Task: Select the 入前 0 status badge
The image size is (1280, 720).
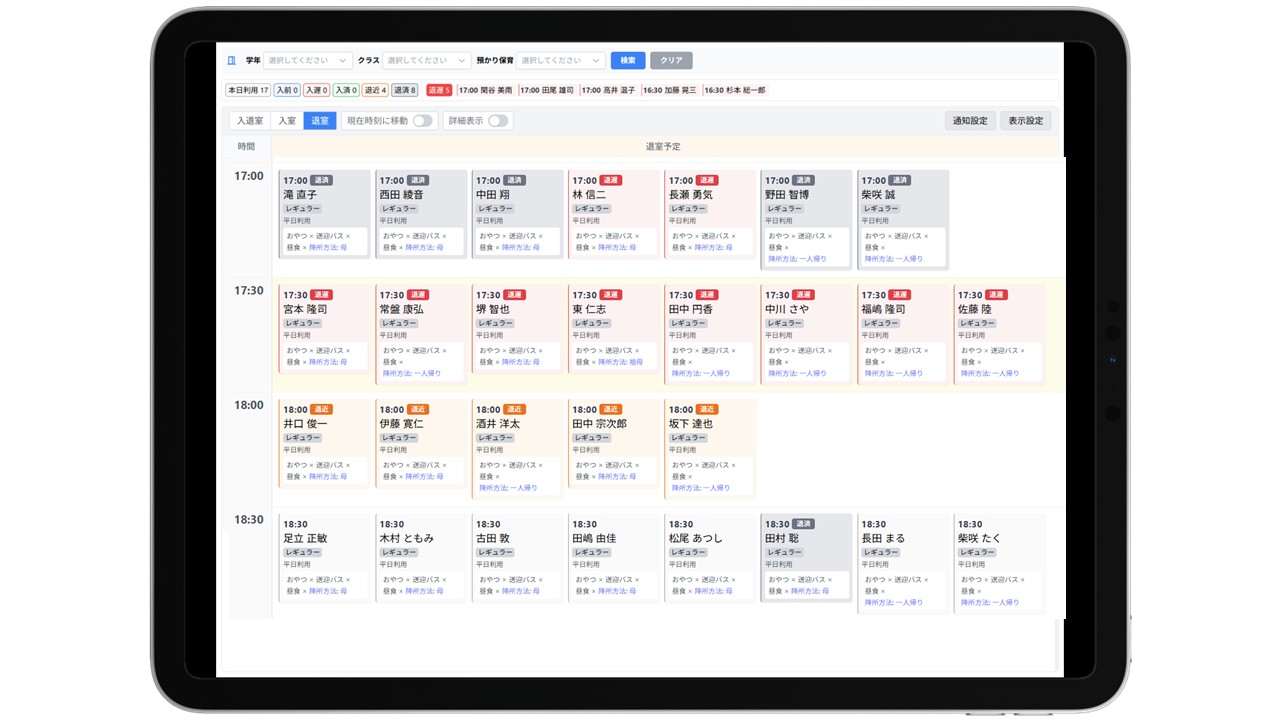Action: coord(287,90)
